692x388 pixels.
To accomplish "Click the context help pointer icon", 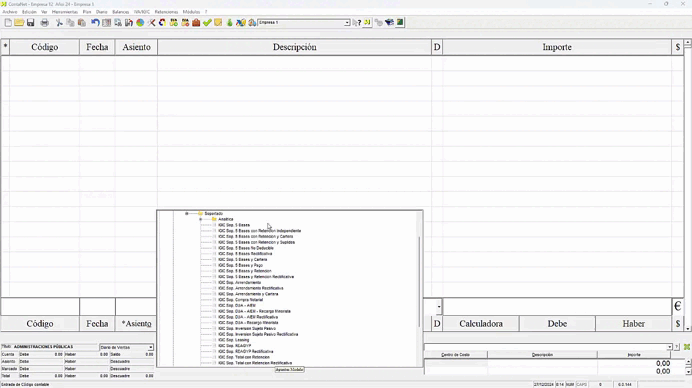I will tap(357, 23).
